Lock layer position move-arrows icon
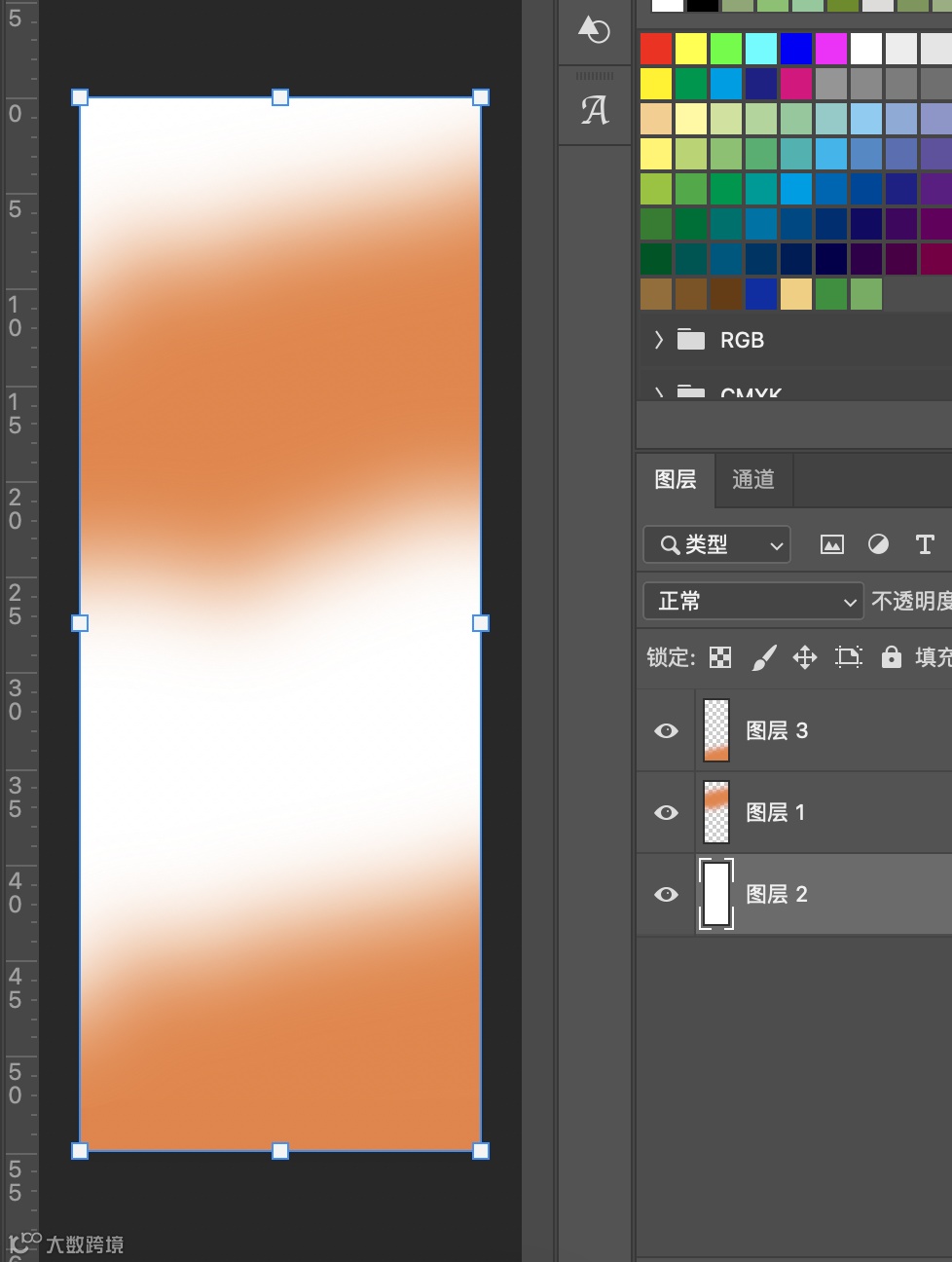 click(x=805, y=658)
